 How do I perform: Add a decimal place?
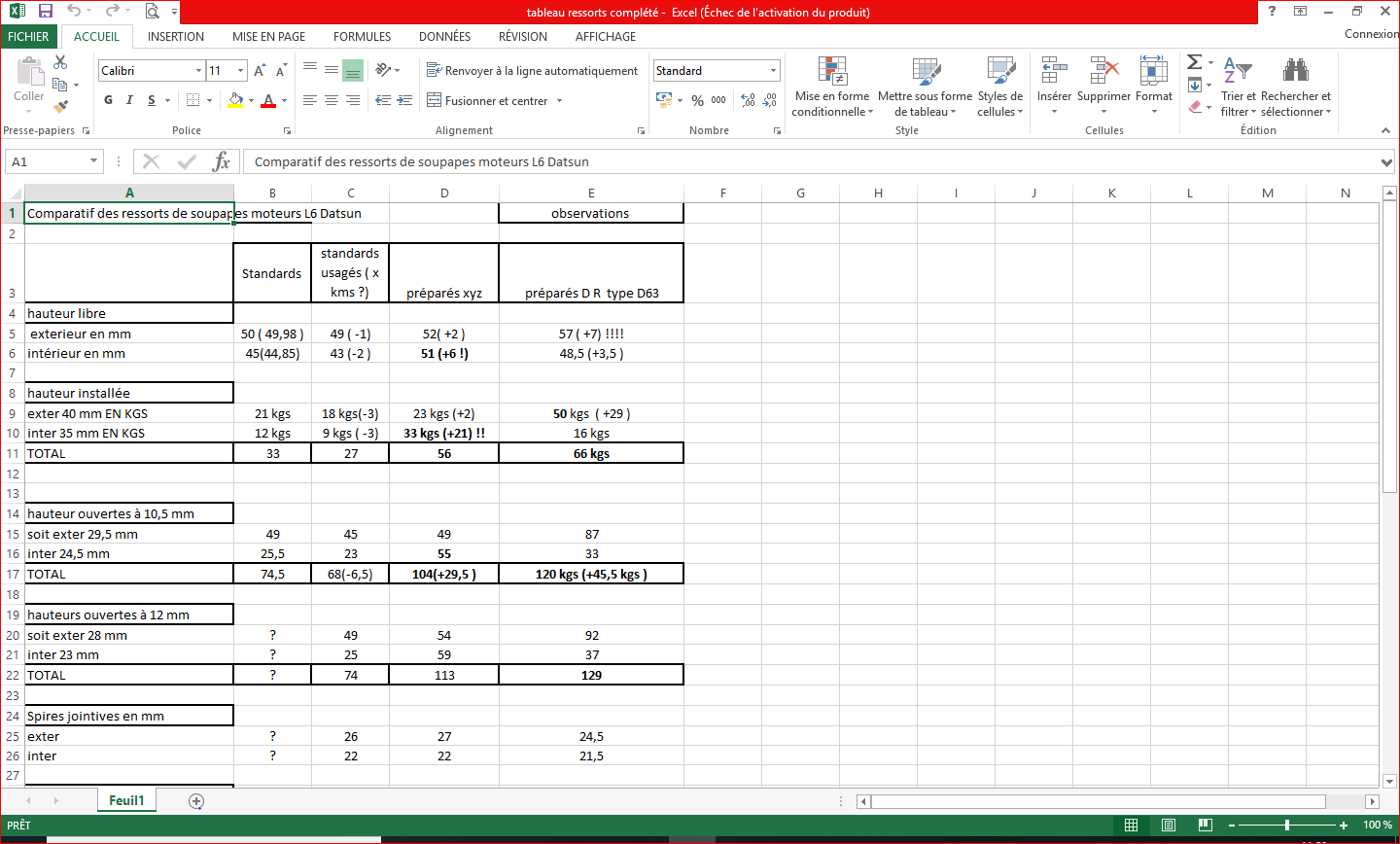[x=748, y=100]
